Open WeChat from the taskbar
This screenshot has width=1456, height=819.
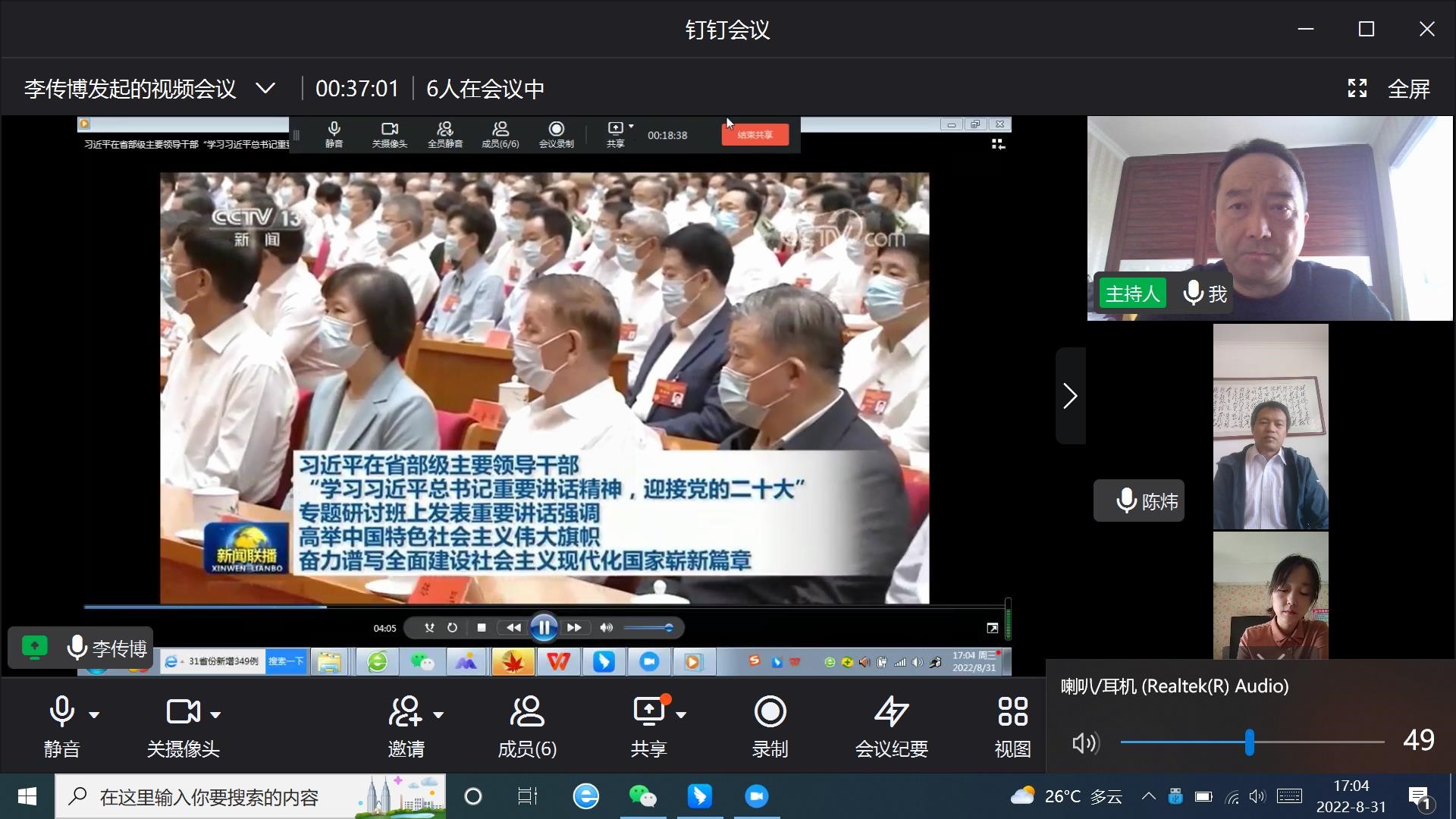(642, 796)
